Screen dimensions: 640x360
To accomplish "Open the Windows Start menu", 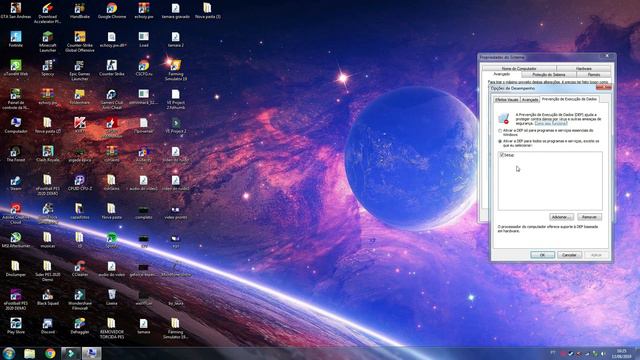I will [x=9, y=353].
